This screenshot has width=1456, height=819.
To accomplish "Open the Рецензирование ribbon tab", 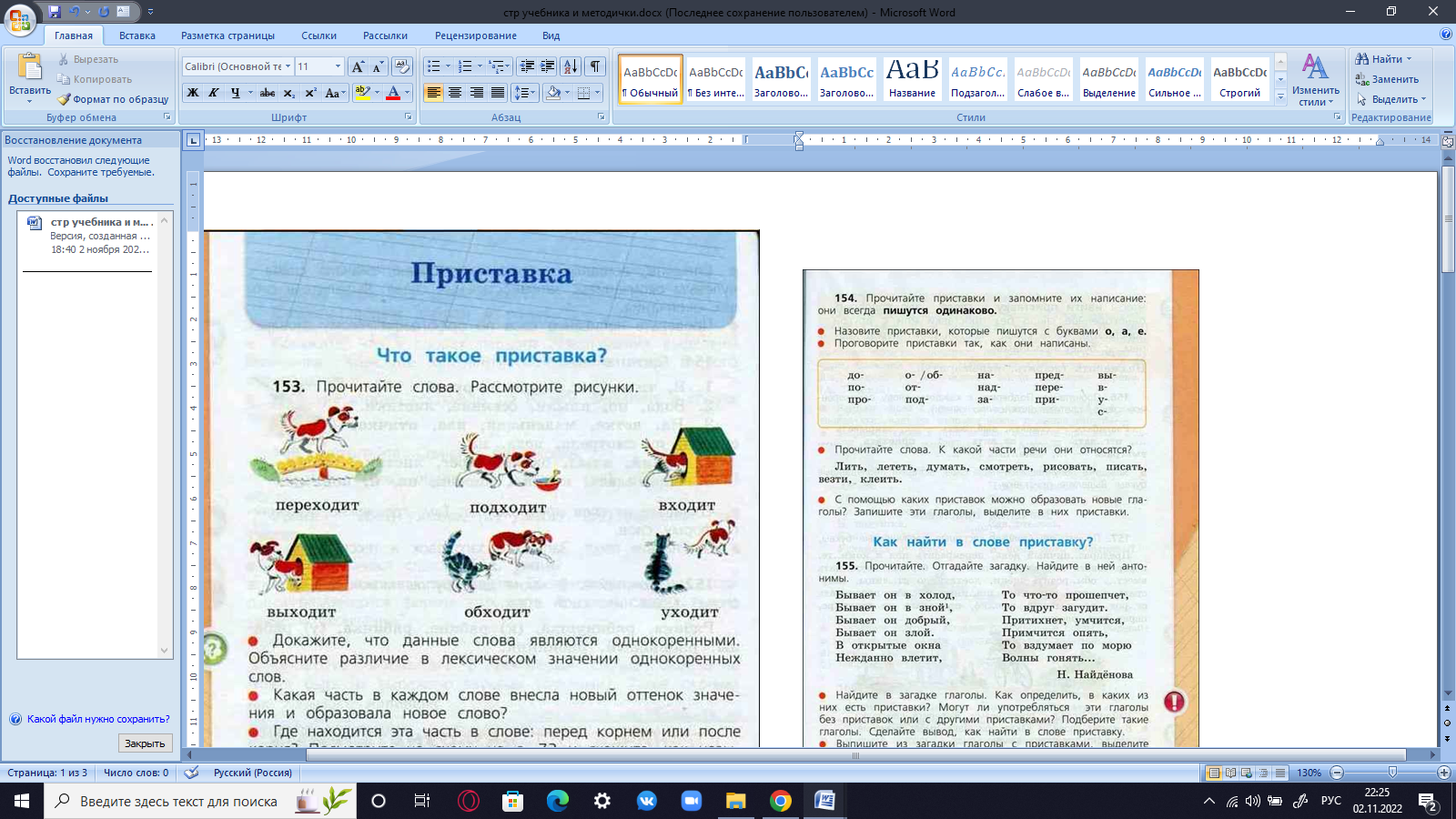I will click(x=476, y=35).
